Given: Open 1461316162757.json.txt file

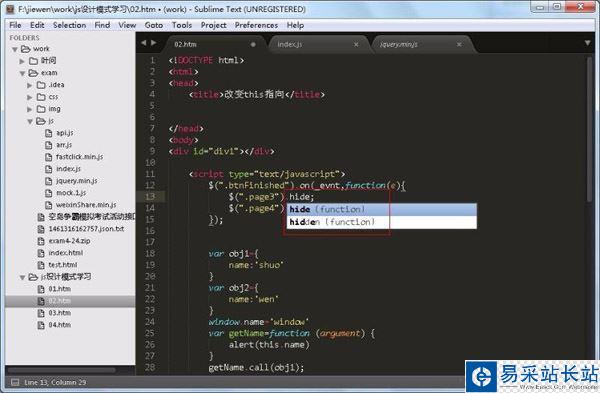Looking at the screenshot, I should click(86, 229).
